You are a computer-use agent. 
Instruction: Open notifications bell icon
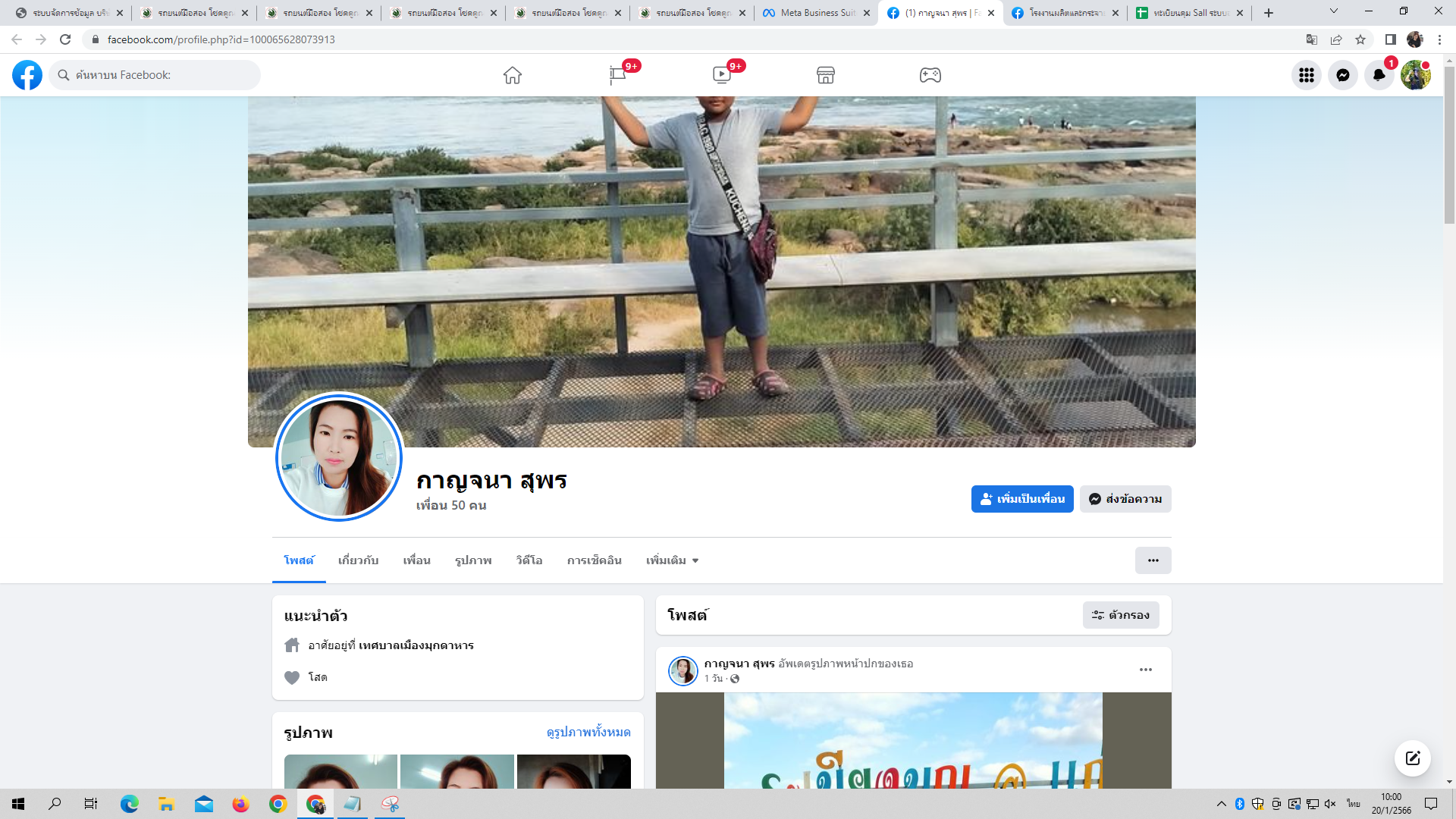tap(1379, 75)
